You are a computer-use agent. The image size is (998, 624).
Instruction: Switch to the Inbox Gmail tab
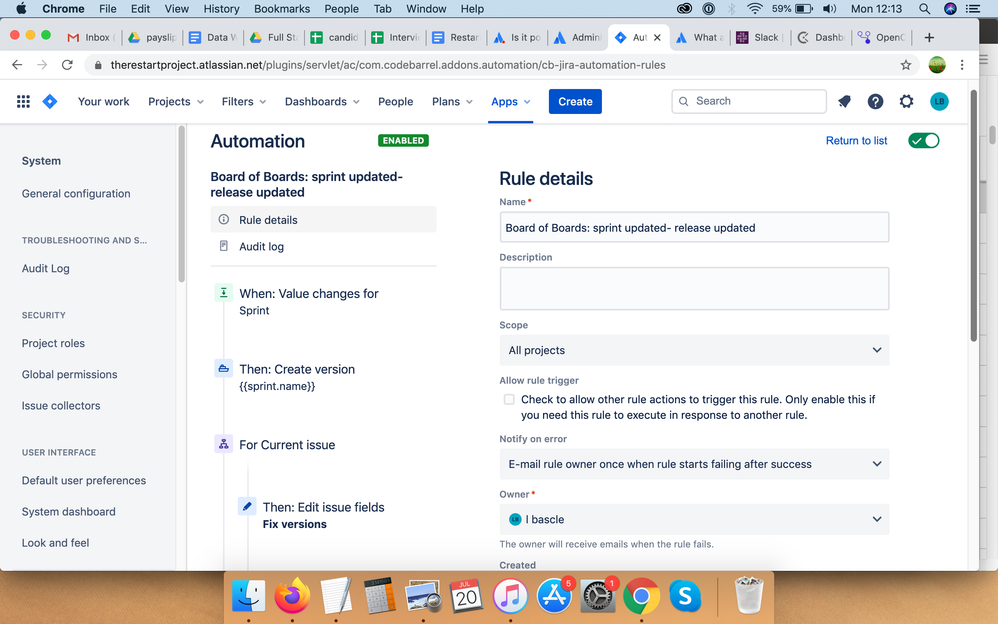(x=91, y=38)
